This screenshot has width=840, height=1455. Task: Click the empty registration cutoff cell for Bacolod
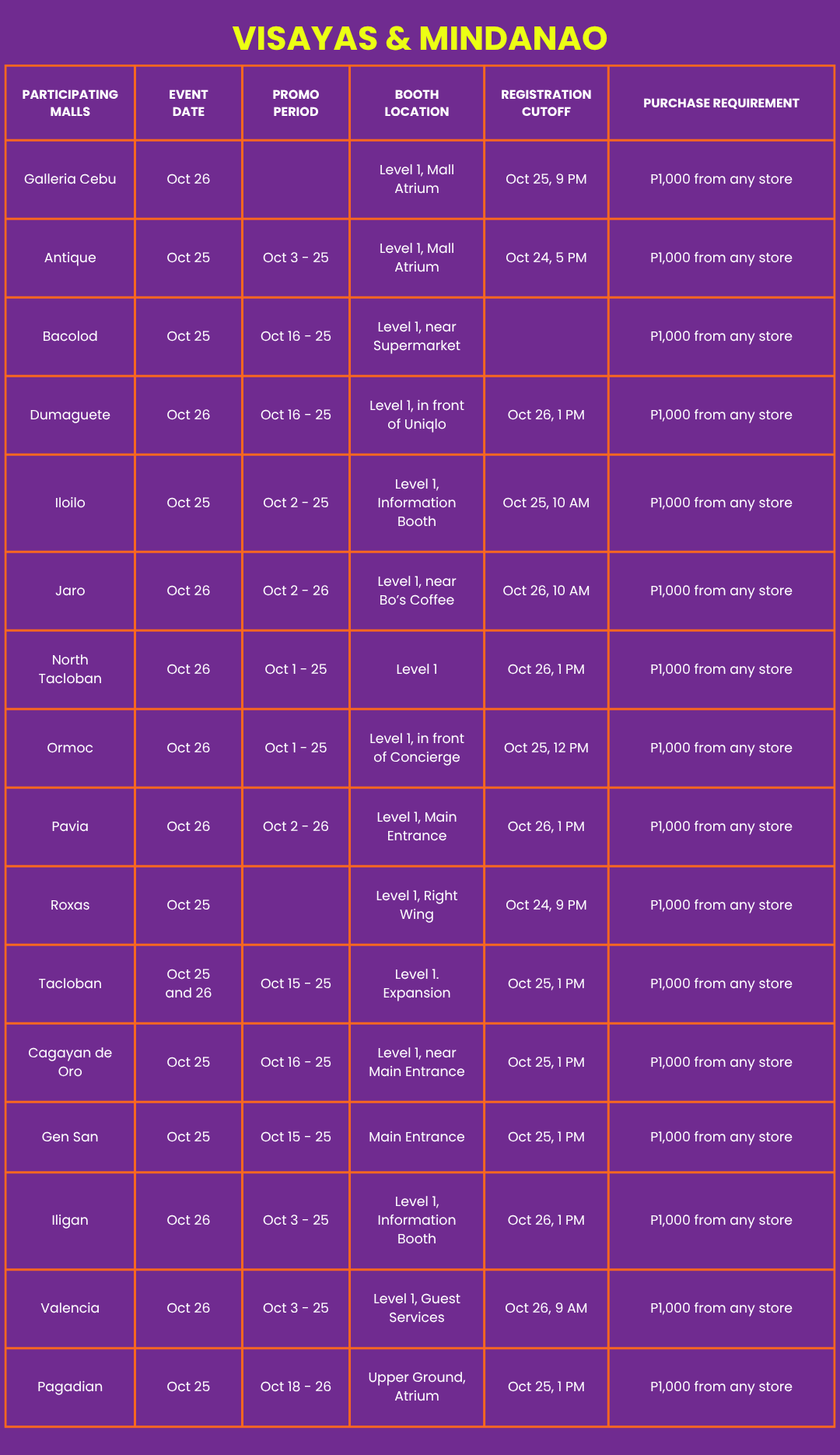546,336
